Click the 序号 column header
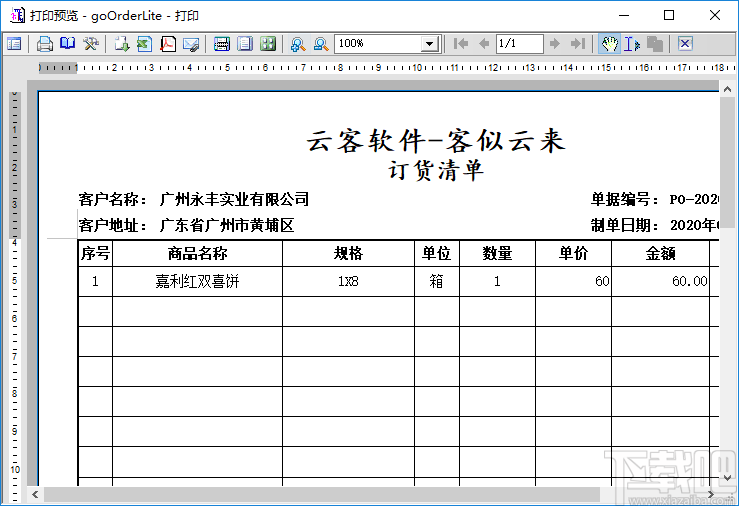 tap(95, 253)
